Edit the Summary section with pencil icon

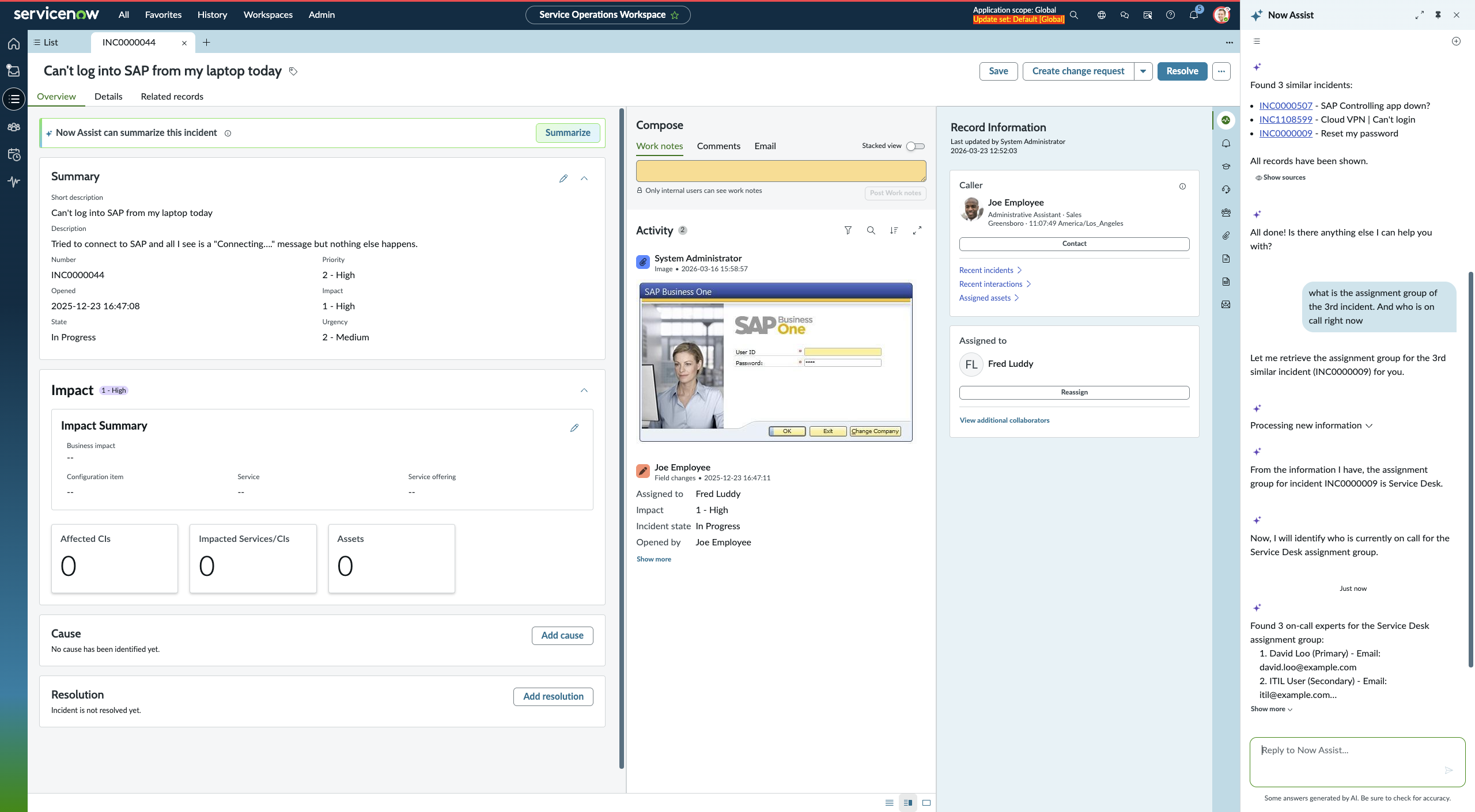coord(563,179)
